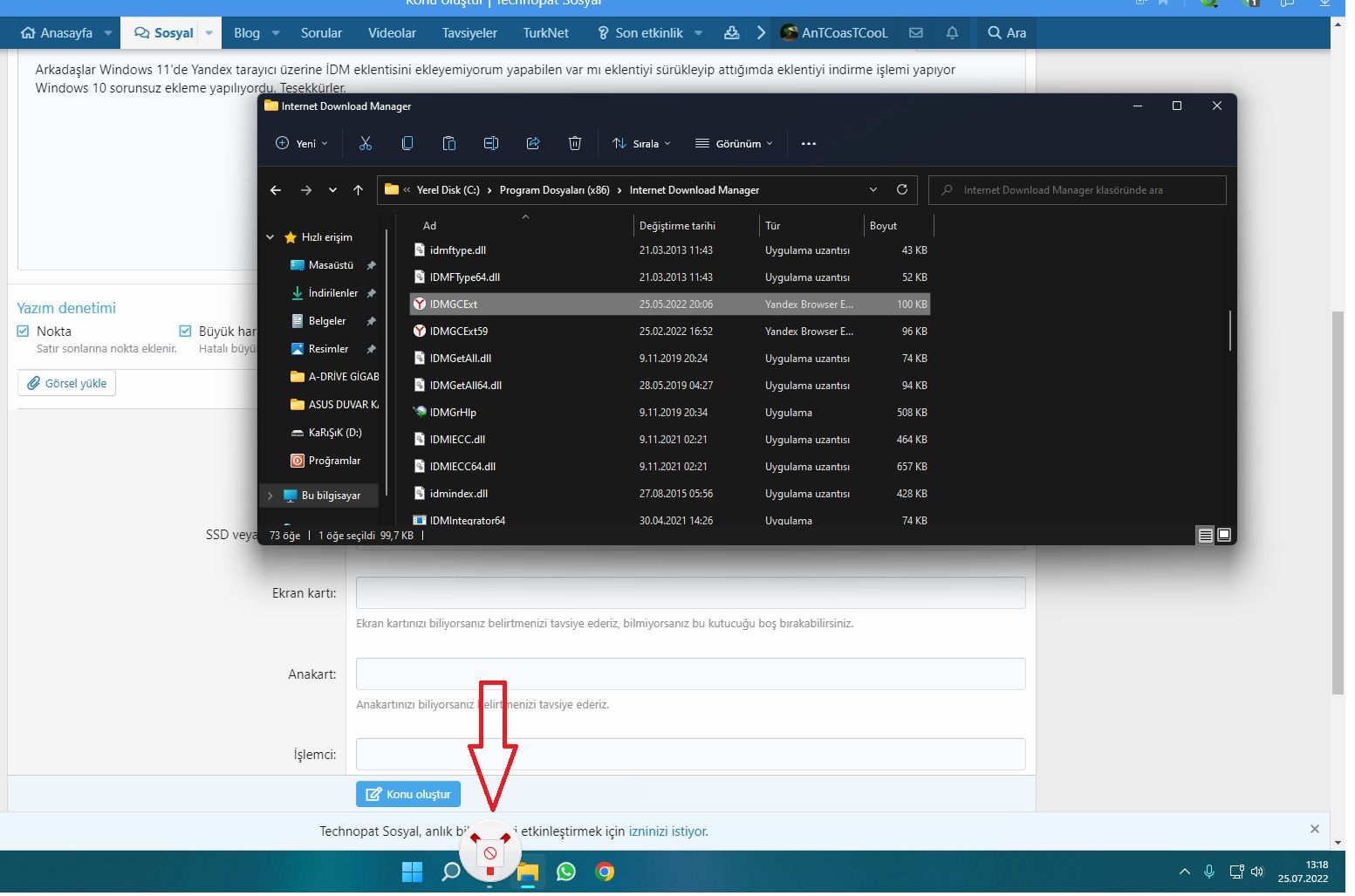Click the Copy icon in Explorer toolbar
Screen dimensions: 1355x896
[407, 144]
